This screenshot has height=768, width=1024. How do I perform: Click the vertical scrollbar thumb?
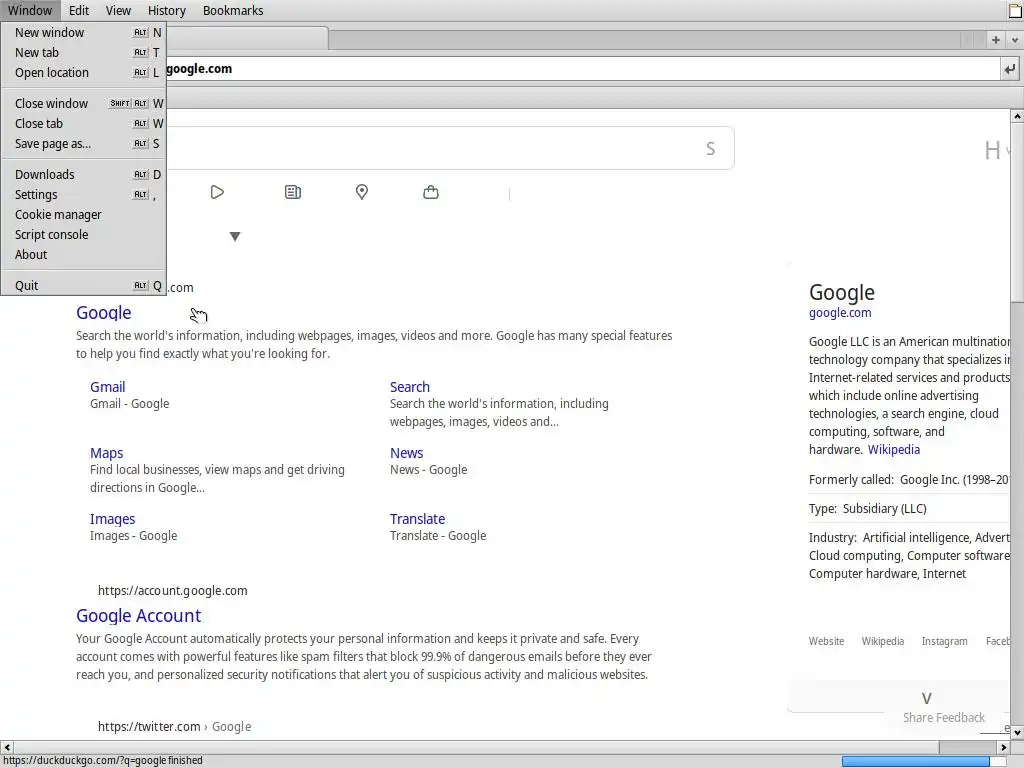(1017, 212)
